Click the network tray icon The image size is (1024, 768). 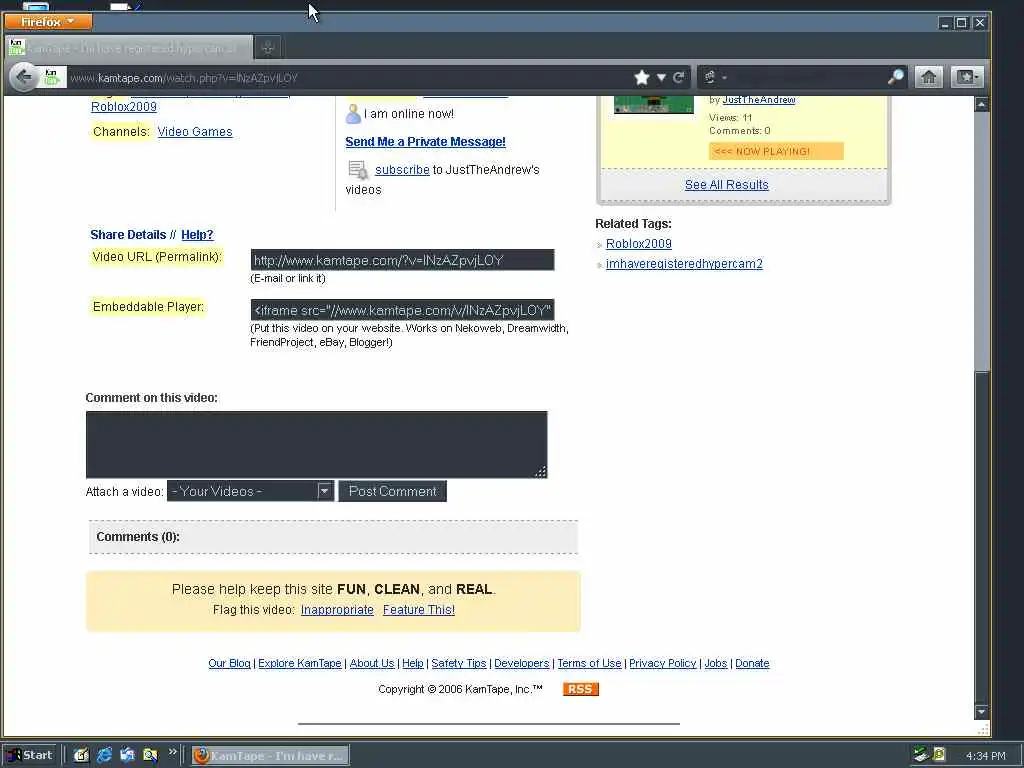[921, 755]
